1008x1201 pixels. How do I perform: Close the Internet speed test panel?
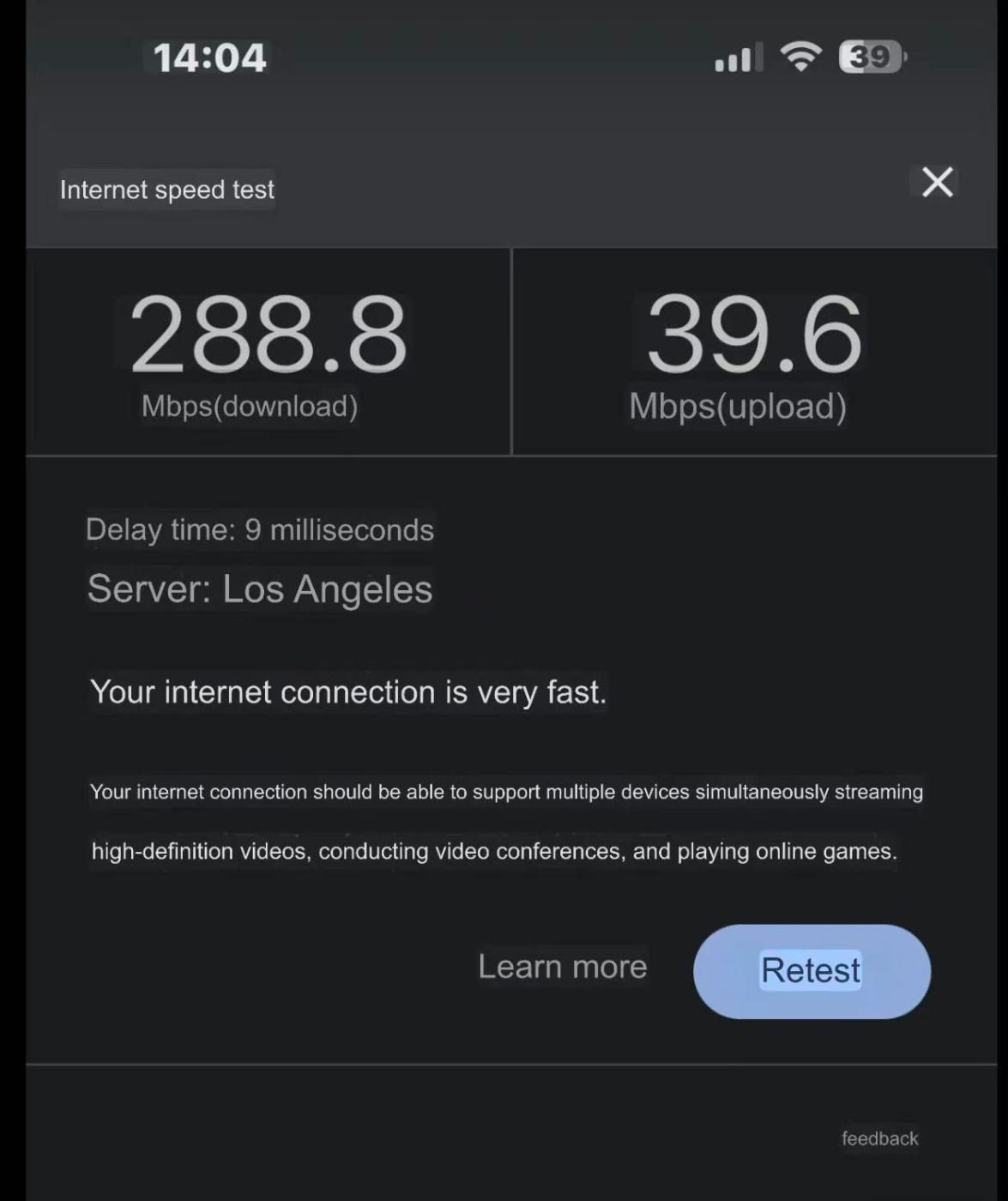937,182
